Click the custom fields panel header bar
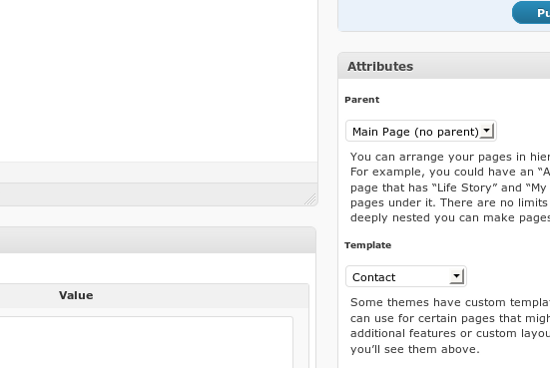Screen dimensions: 550x368 point(157,240)
